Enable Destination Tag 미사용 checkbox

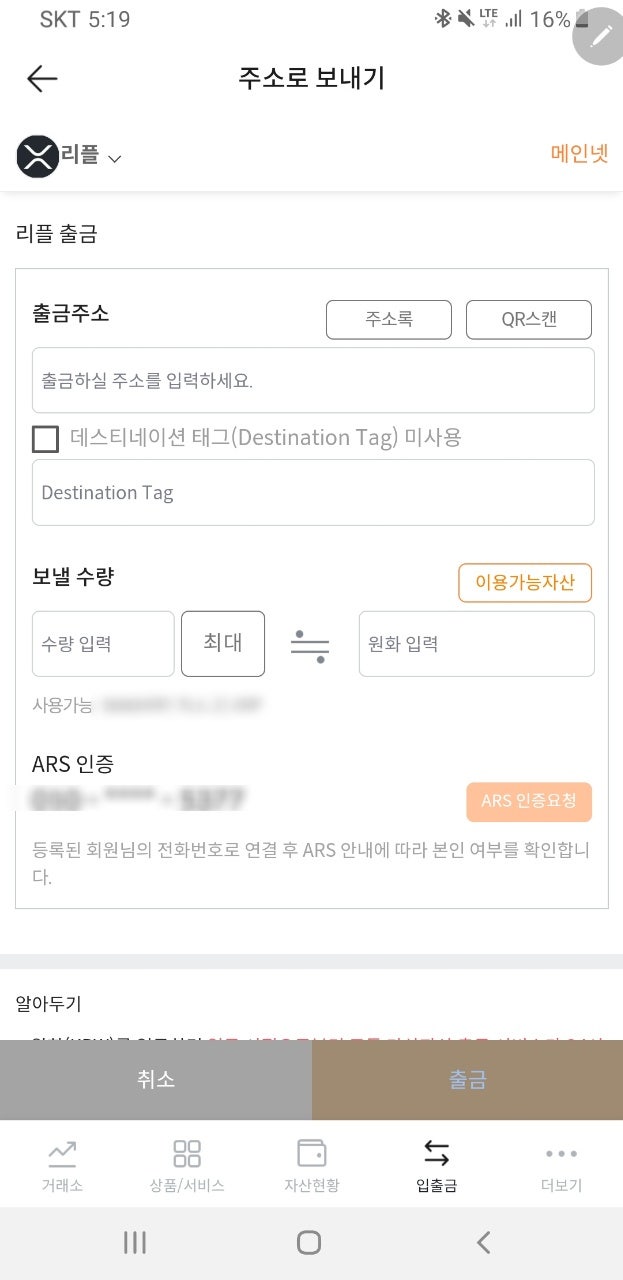click(x=44, y=438)
